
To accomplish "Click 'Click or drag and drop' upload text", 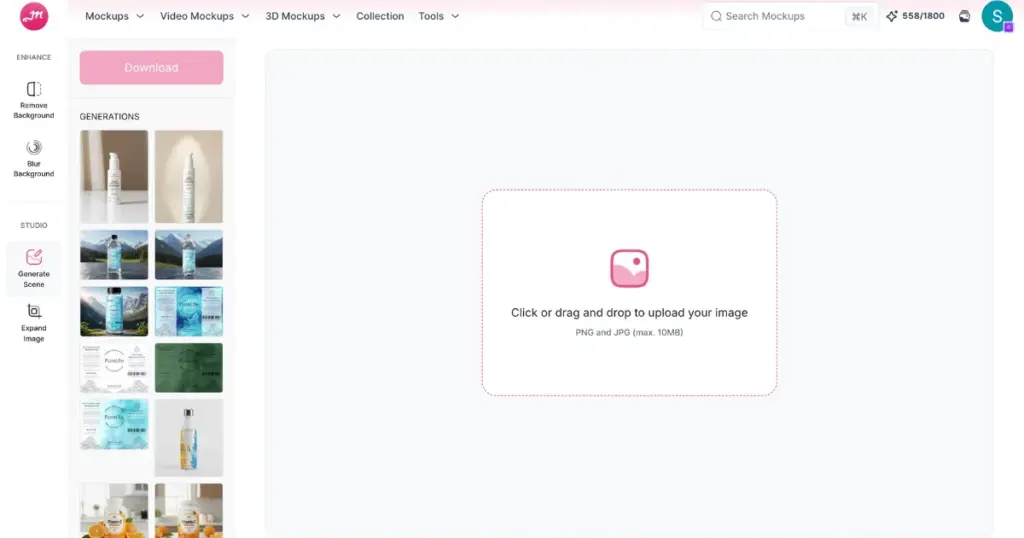I will (x=629, y=313).
